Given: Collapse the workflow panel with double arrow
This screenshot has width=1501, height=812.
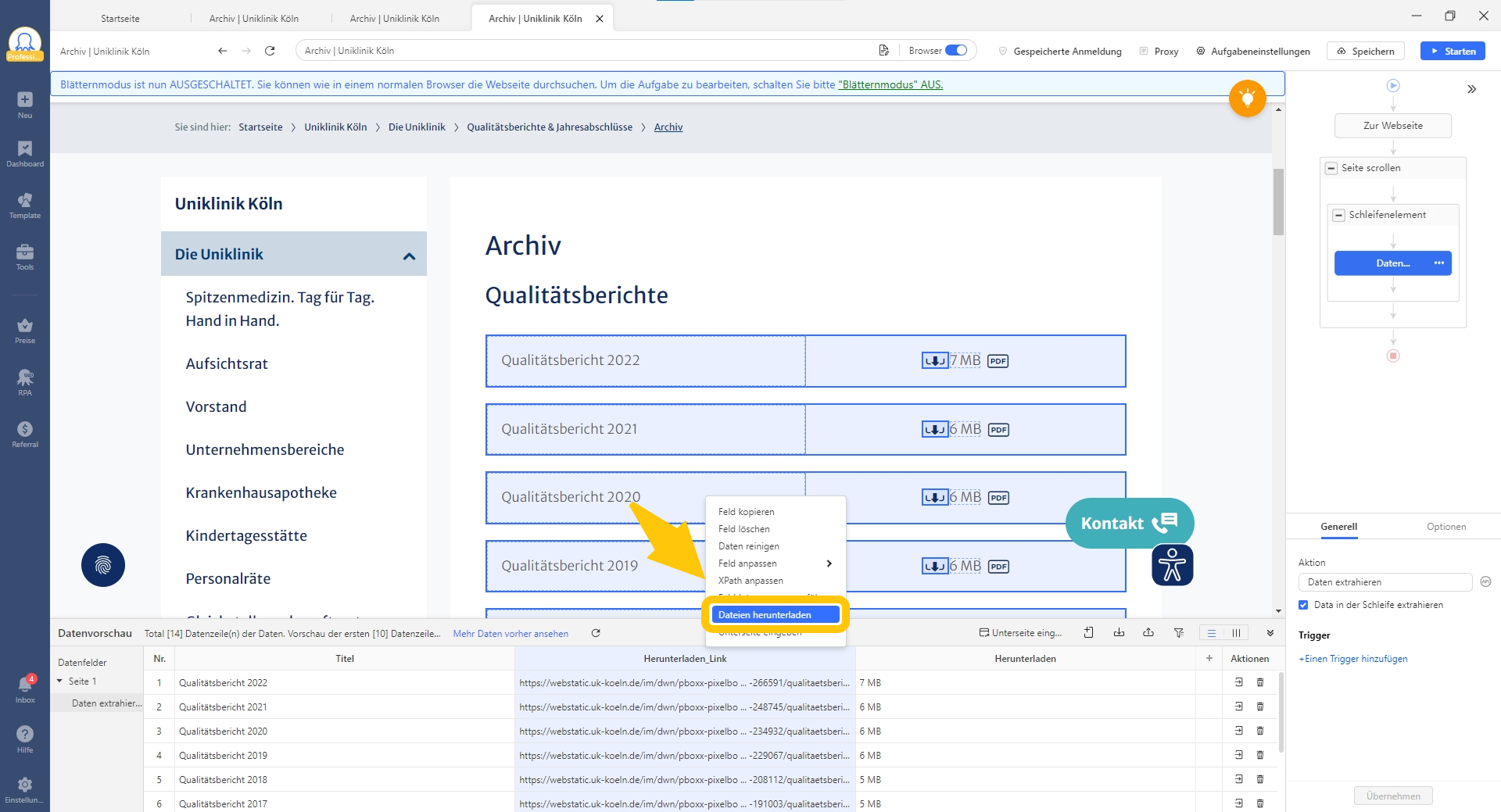Looking at the screenshot, I should (x=1472, y=89).
